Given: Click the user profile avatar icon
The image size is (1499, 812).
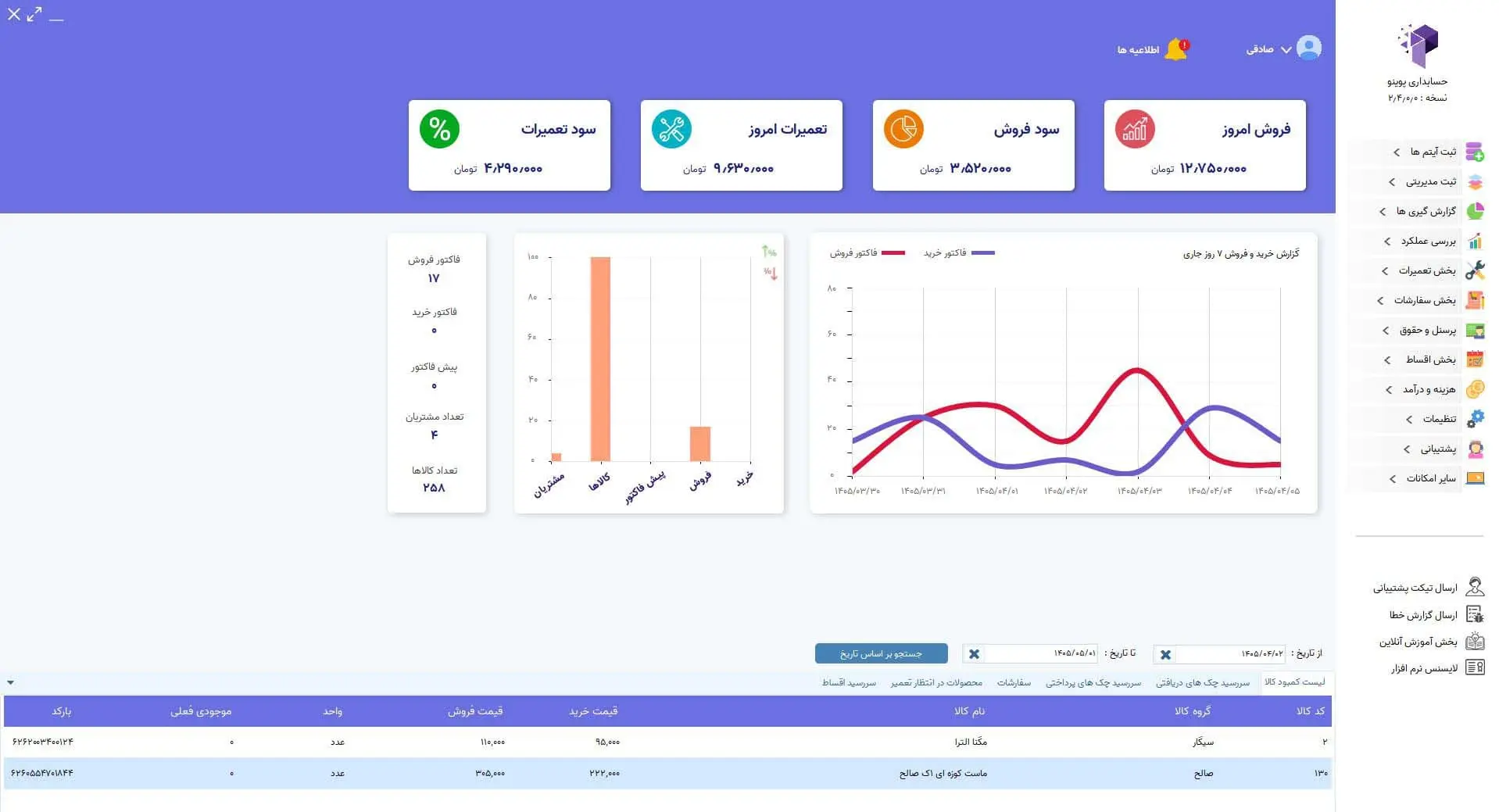Looking at the screenshot, I should click(1309, 48).
